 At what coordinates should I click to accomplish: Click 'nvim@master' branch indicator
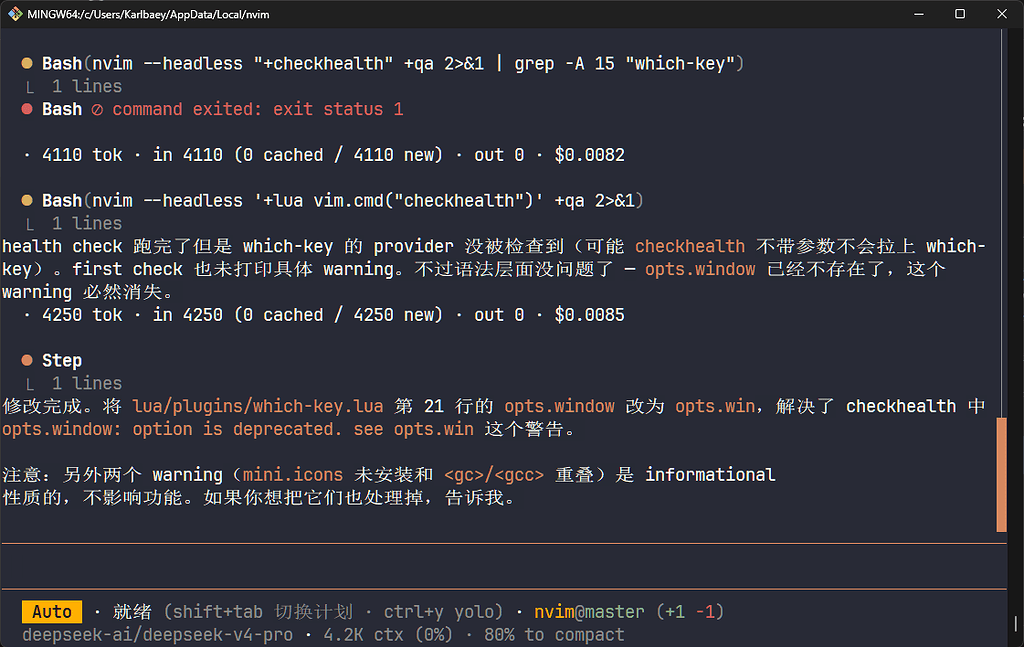589,612
